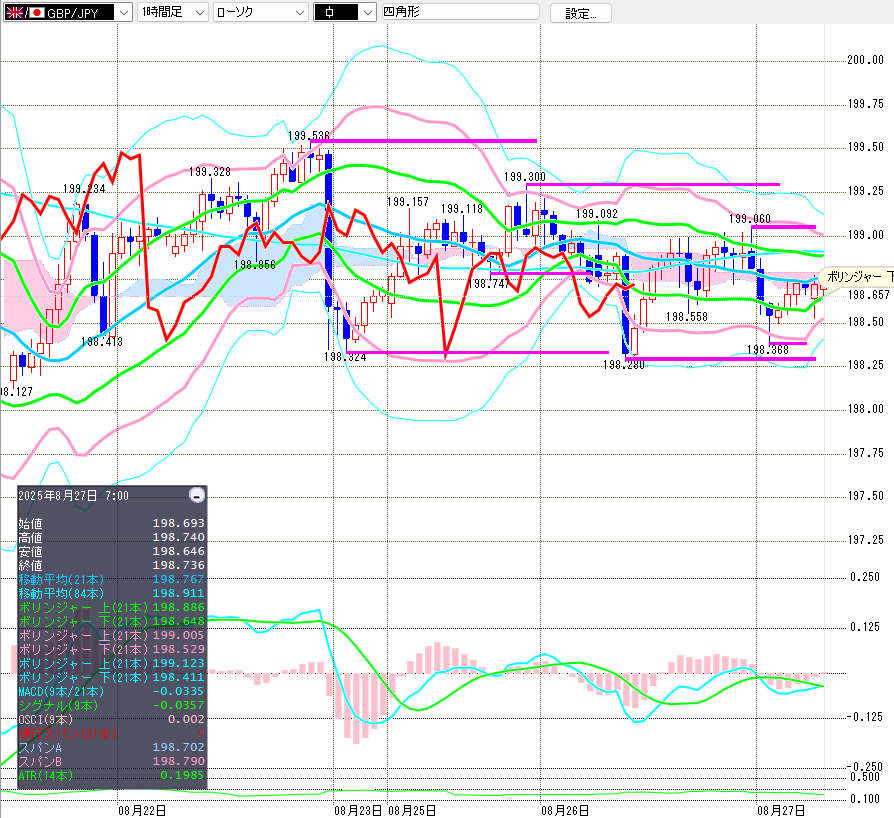Click the 0.100 ATR axis label
Image resolution: width=894 pixels, height=818 pixels.
[x=865, y=799]
